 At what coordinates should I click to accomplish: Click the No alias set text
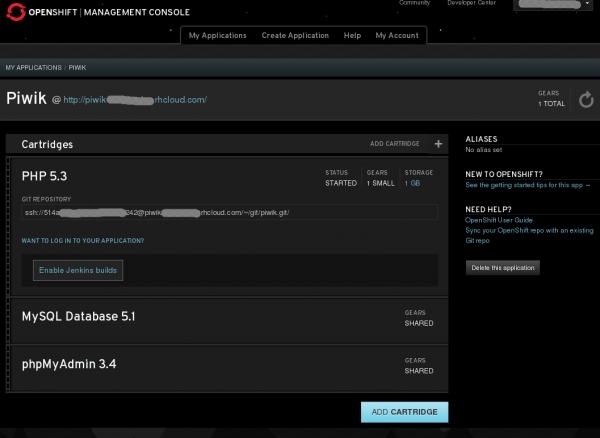tap(484, 150)
